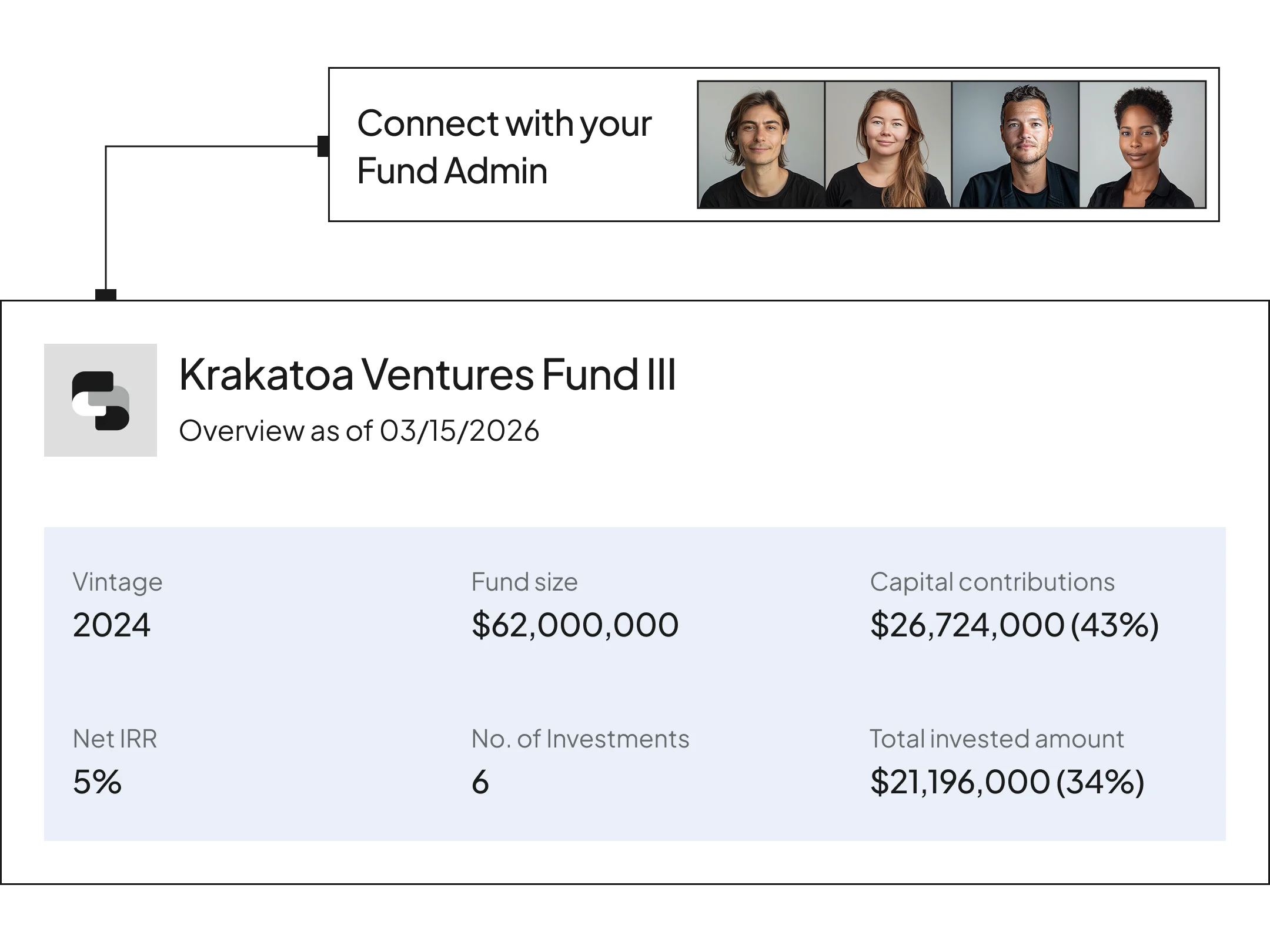The height and width of the screenshot is (952, 1270).
Task: Click the $26,724,000 (43%) contributions value
Action: (1014, 625)
